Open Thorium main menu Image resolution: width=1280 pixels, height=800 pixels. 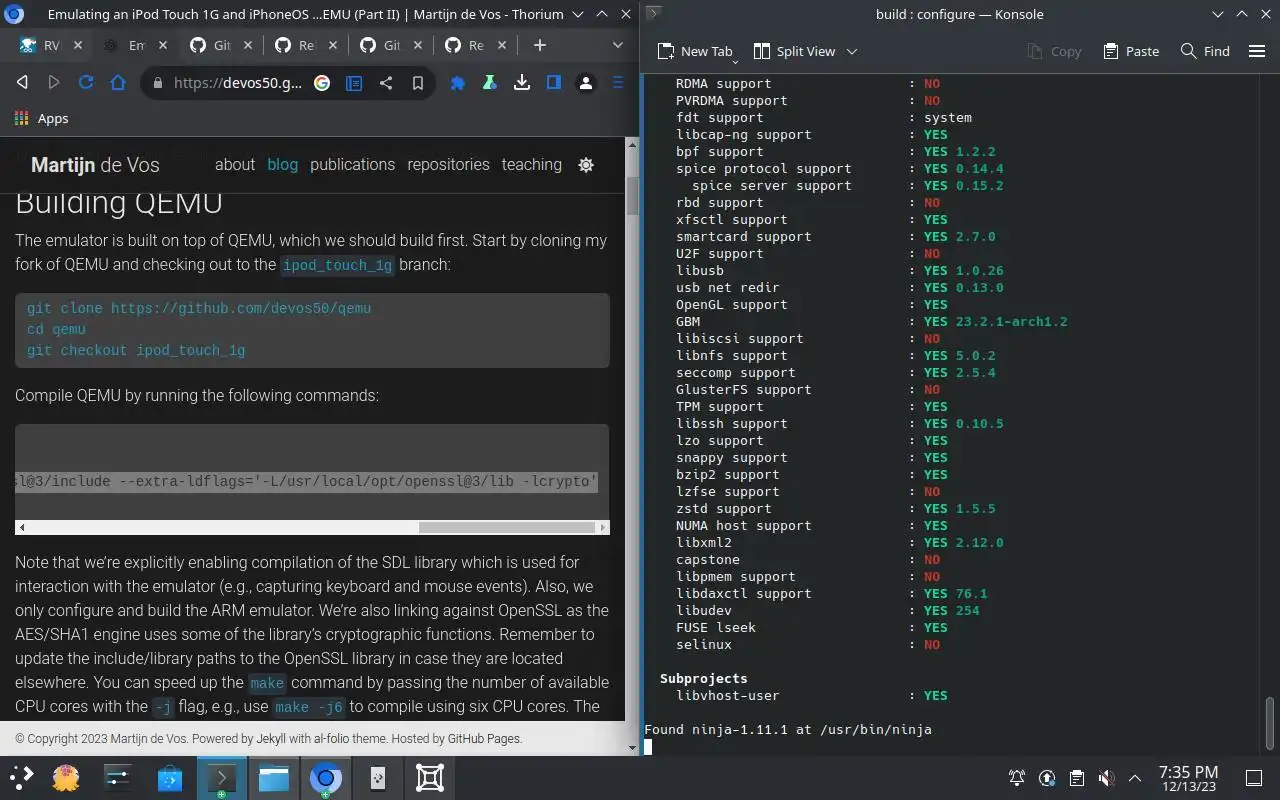618,83
